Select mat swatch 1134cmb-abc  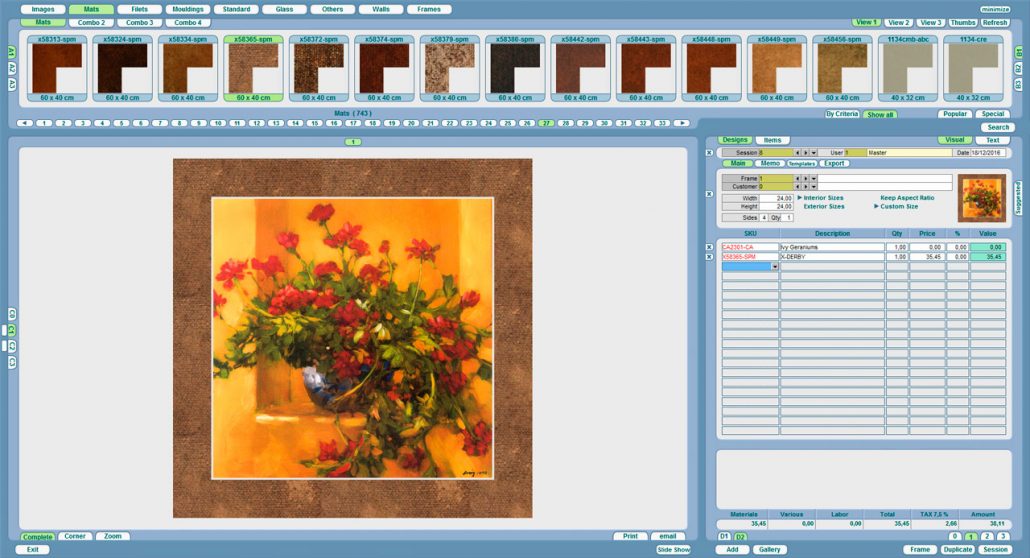(x=908, y=68)
